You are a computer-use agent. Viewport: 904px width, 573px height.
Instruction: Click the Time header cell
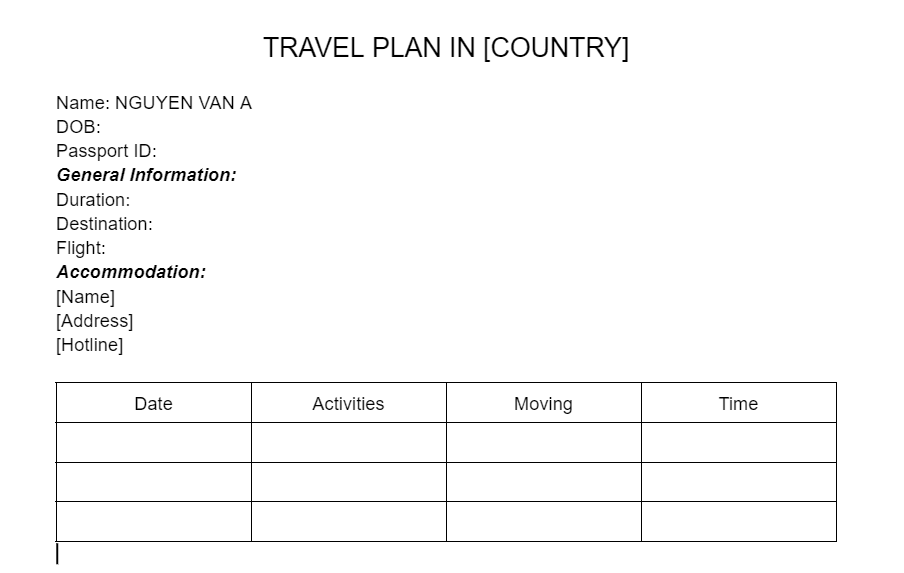click(738, 404)
